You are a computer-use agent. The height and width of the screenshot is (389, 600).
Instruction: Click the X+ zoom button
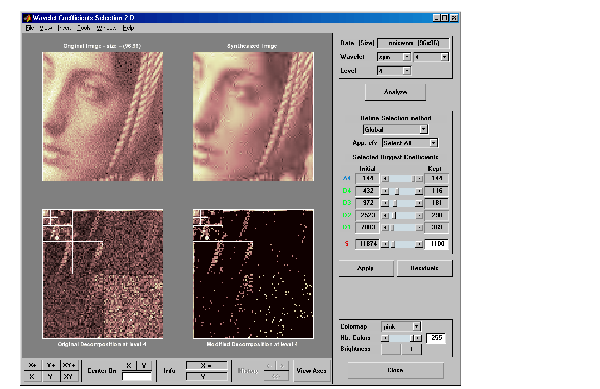(32, 365)
